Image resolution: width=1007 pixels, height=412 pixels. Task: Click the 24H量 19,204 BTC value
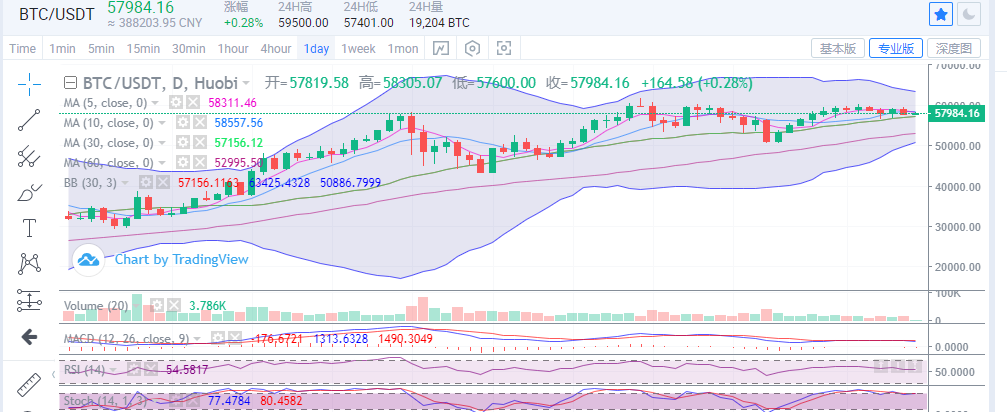(x=439, y=23)
